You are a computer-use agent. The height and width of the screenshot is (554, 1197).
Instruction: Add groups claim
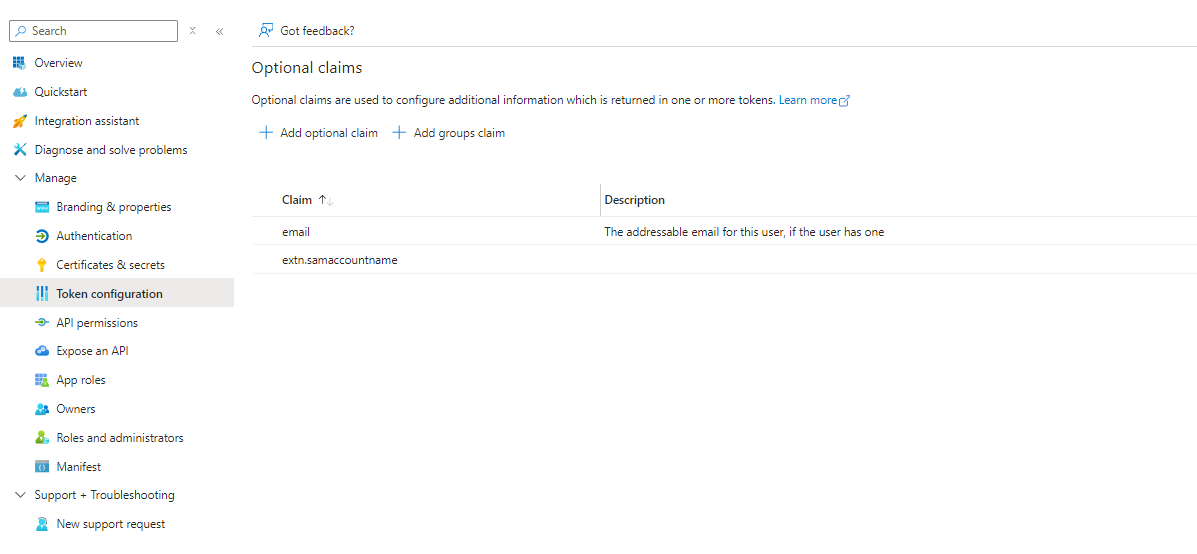coord(448,133)
